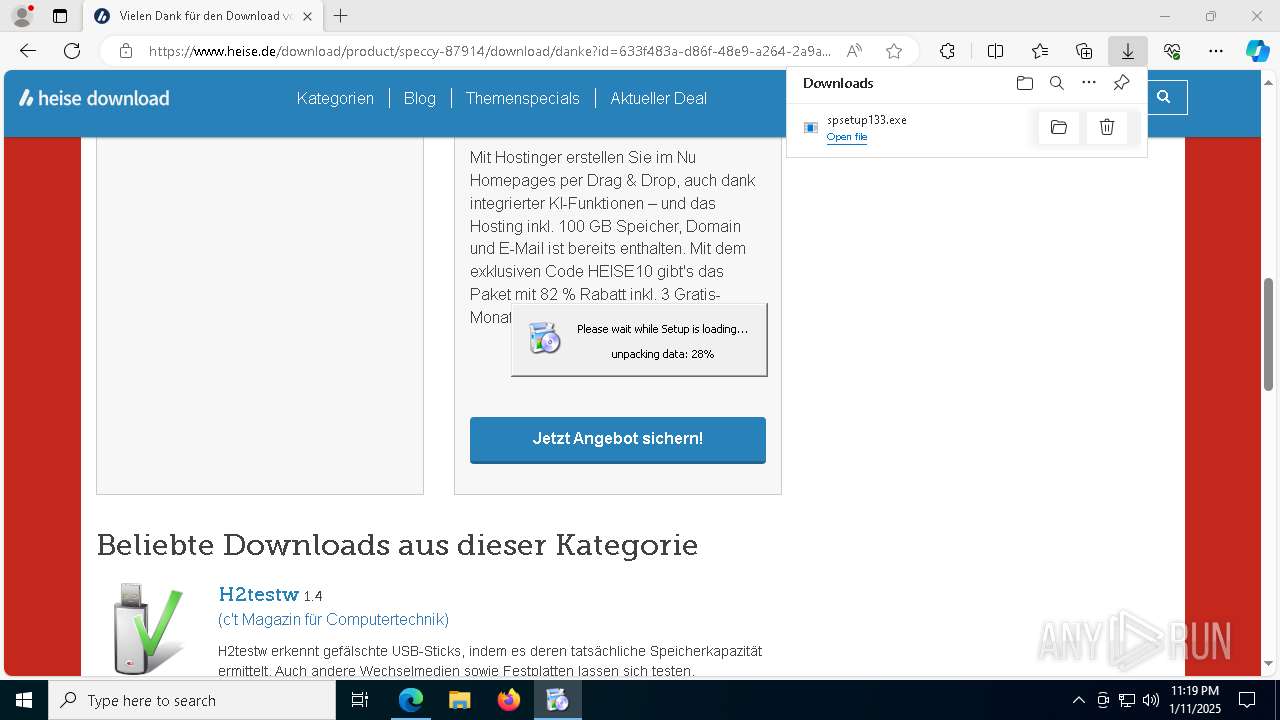Click the heise download logo

pyautogui.click(x=94, y=98)
